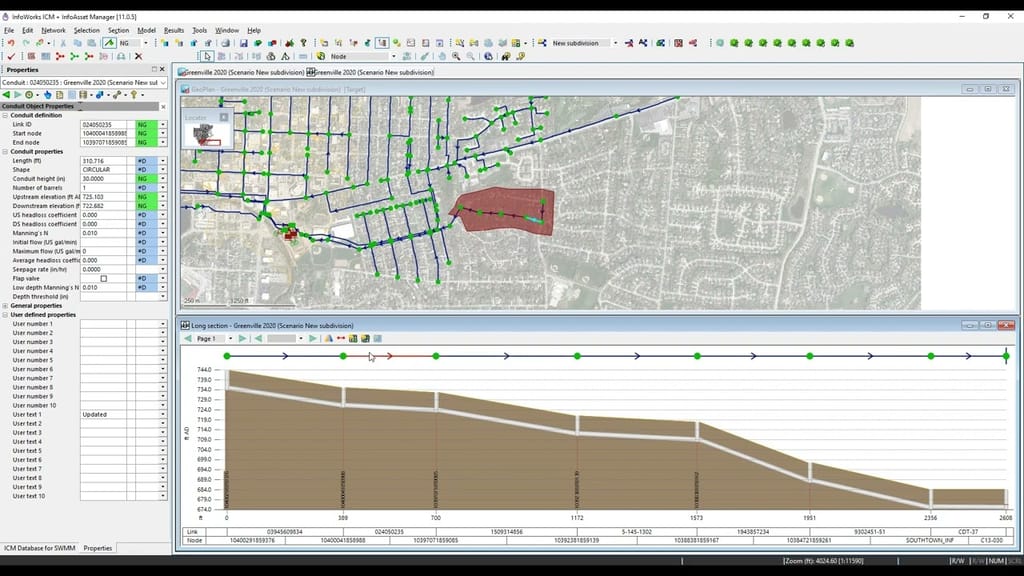Click the red square icon in scenario toolbar
Screen dimensions: 1024x576
point(679,43)
